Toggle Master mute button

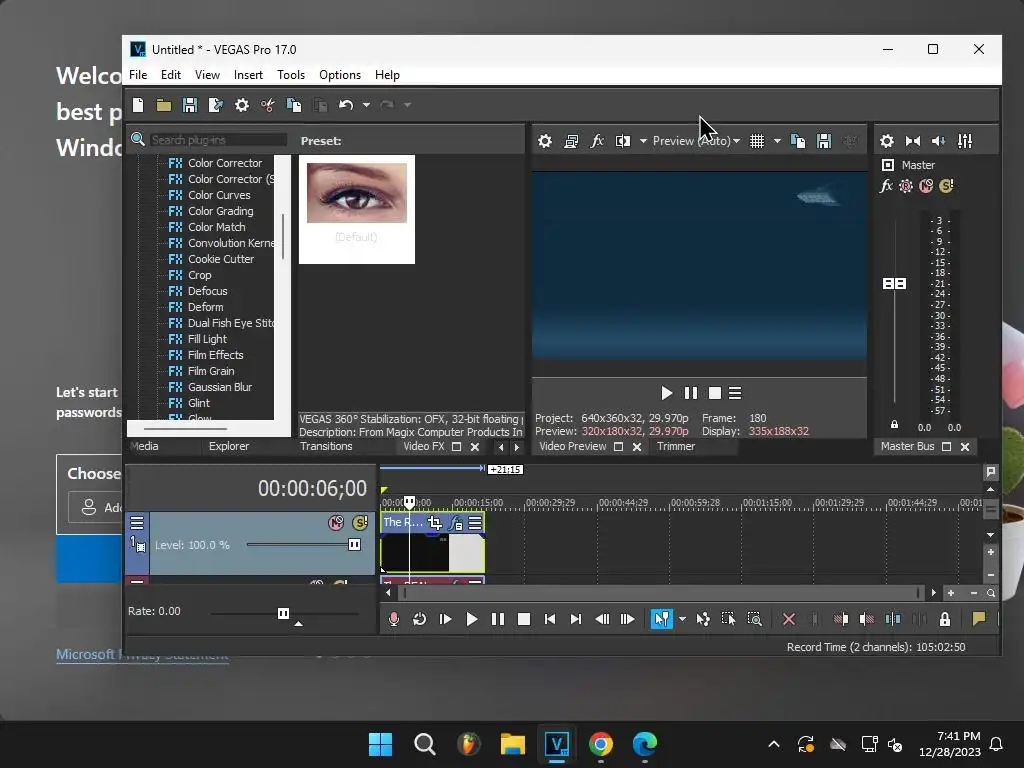926,186
